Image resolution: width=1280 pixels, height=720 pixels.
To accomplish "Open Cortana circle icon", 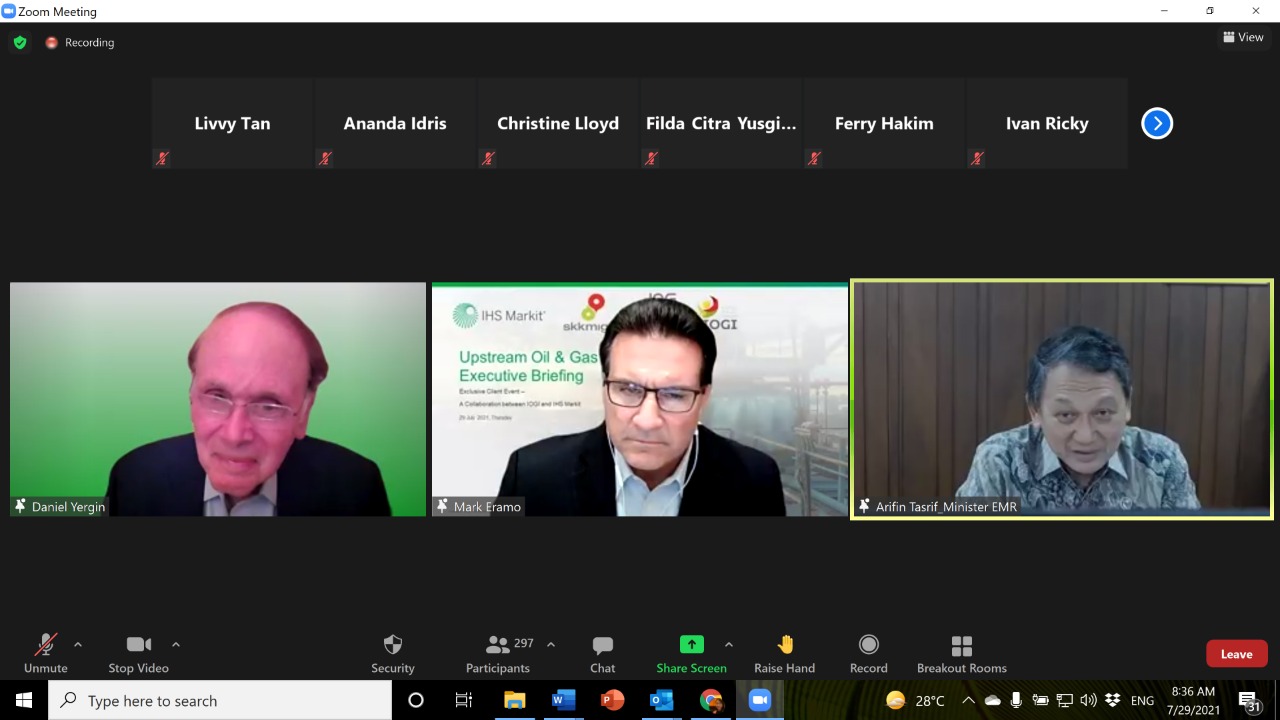I will 416,700.
